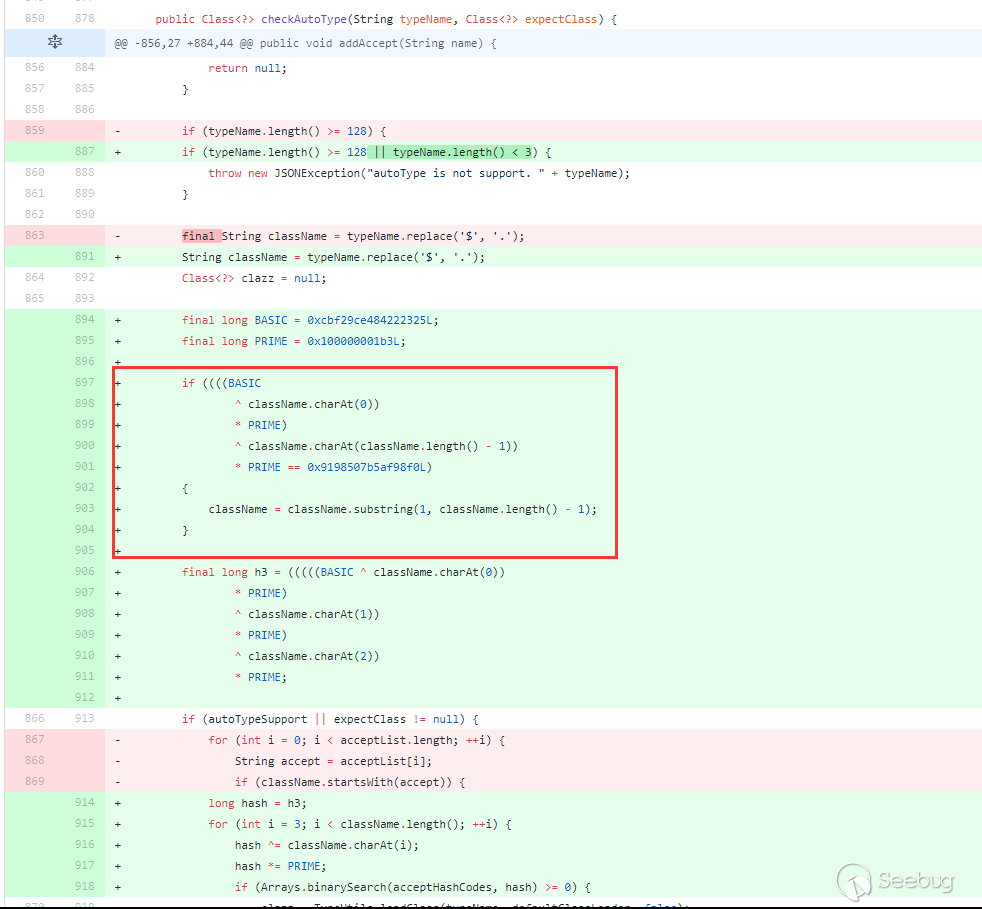Viewport: 982px width, 909px height.
Task: Click line number 897 inside the red annotation box
Action: coord(85,382)
